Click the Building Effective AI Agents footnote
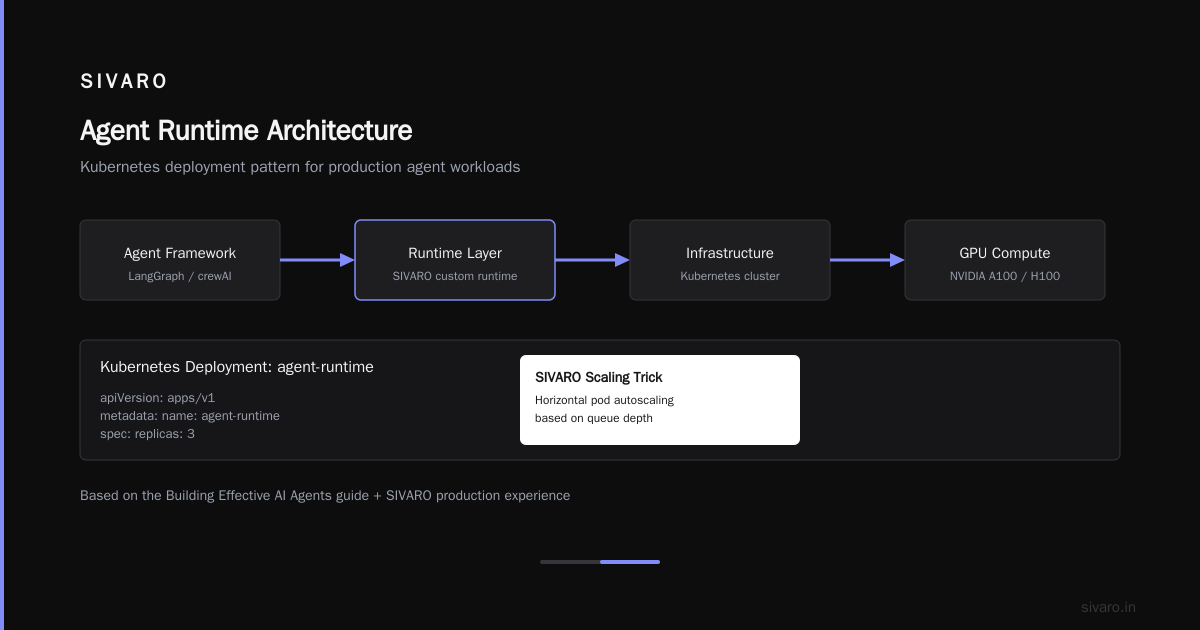The height and width of the screenshot is (630, 1200). (x=325, y=495)
